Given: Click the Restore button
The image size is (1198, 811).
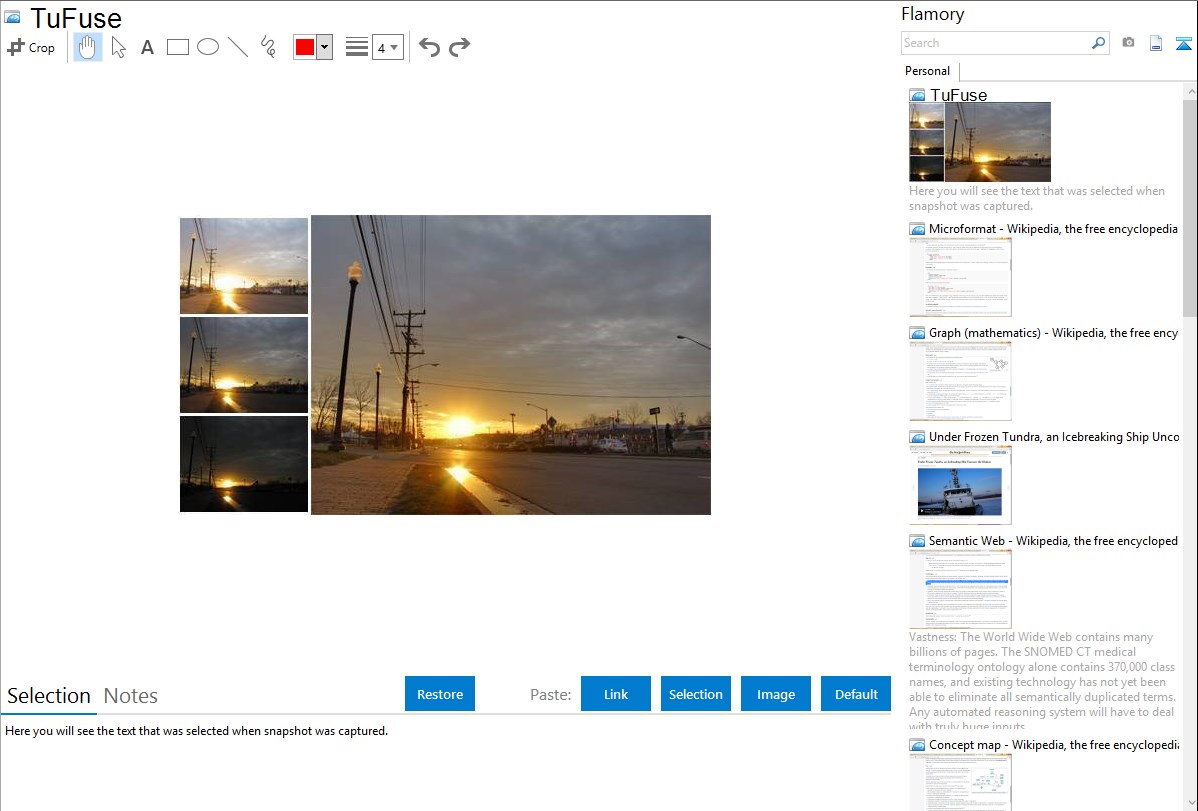Looking at the screenshot, I should click(x=440, y=694).
